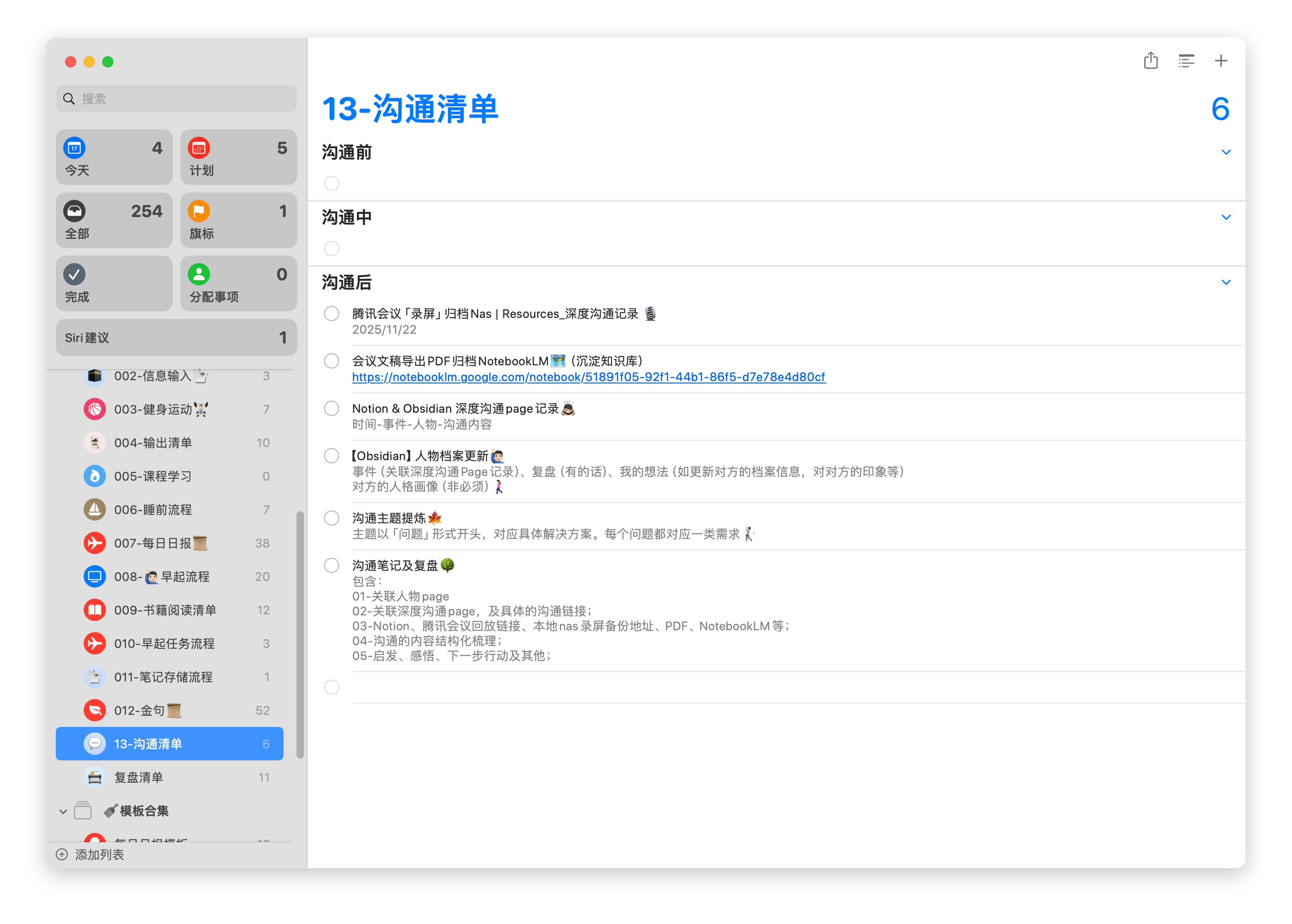Image resolution: width=1292 pixels, height=924 pixels.
Task: Click the Share icon in the toolbar
Action: 1150,61
